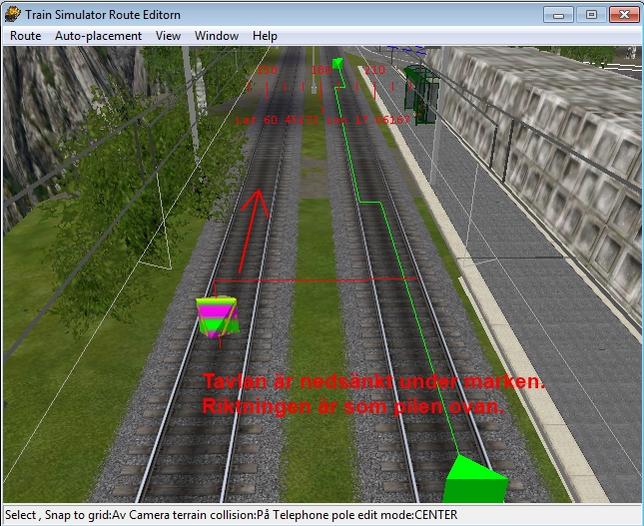Click the blue catenary markers at top
The image size is (644, 526).
coord(406,48)
